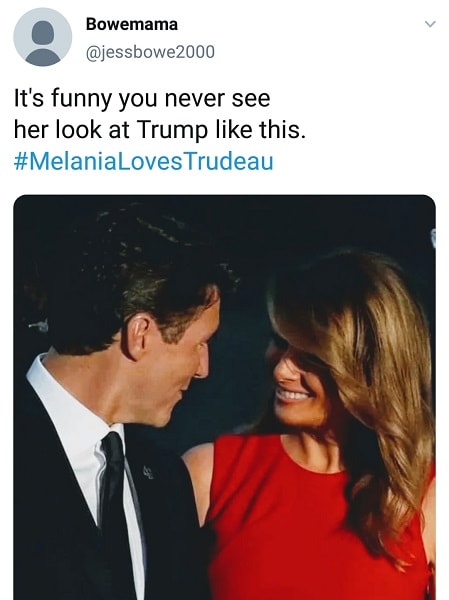This screenshot has width=449, height=600.
Task: Tap the tweet text "It's funny you never see"
Action: point(142,99)
